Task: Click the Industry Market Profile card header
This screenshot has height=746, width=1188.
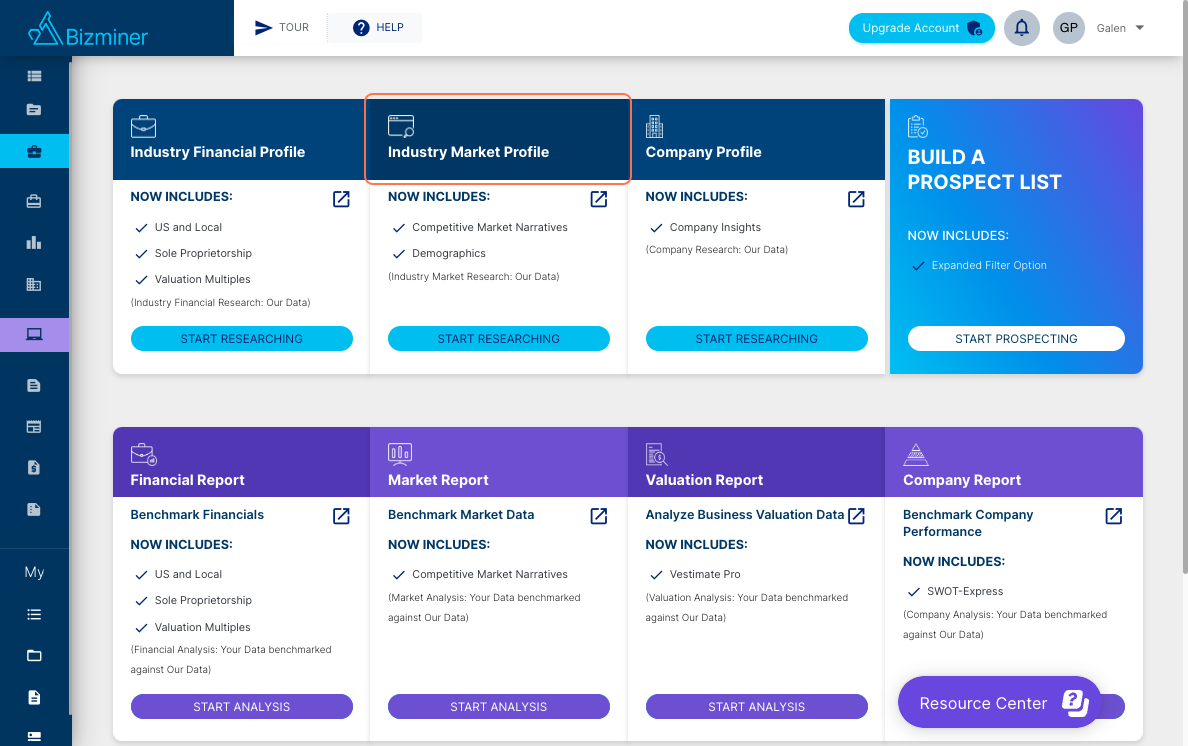Action: point(498,139)
